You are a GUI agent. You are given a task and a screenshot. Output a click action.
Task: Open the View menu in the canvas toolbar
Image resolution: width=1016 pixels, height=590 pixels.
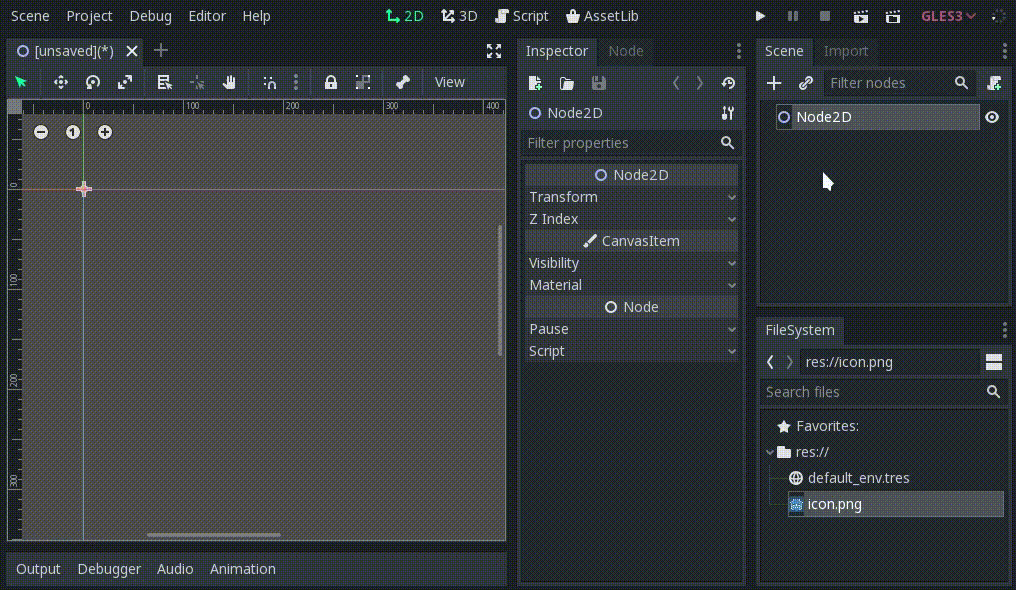pyautogui.click(x=449, y=82)
